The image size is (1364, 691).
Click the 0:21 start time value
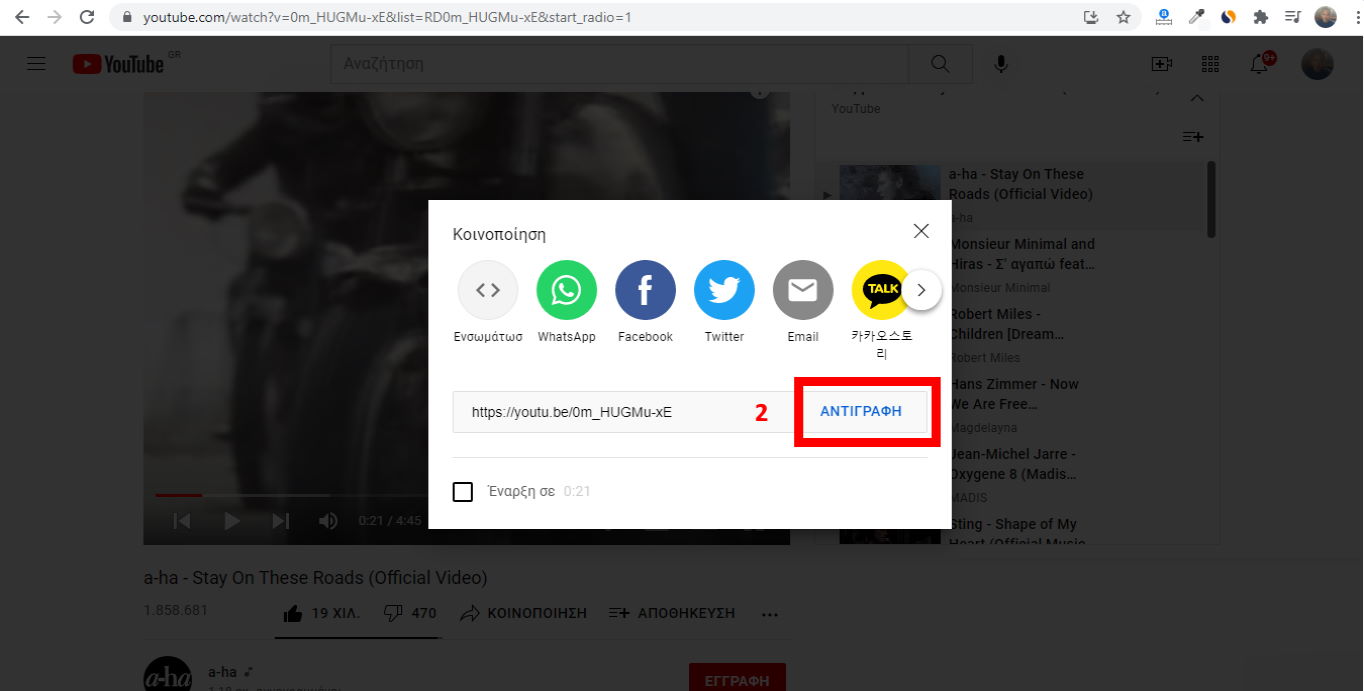[x=577, y=492]
